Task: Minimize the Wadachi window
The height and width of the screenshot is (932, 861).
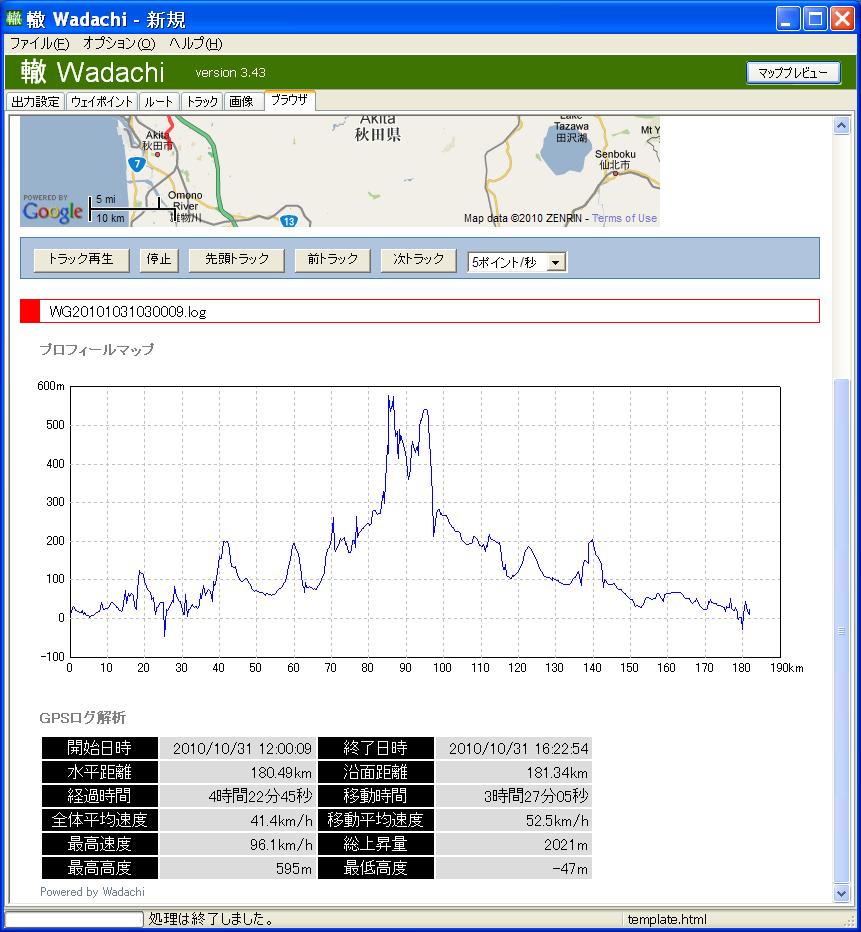Action: tap(787, 18)
